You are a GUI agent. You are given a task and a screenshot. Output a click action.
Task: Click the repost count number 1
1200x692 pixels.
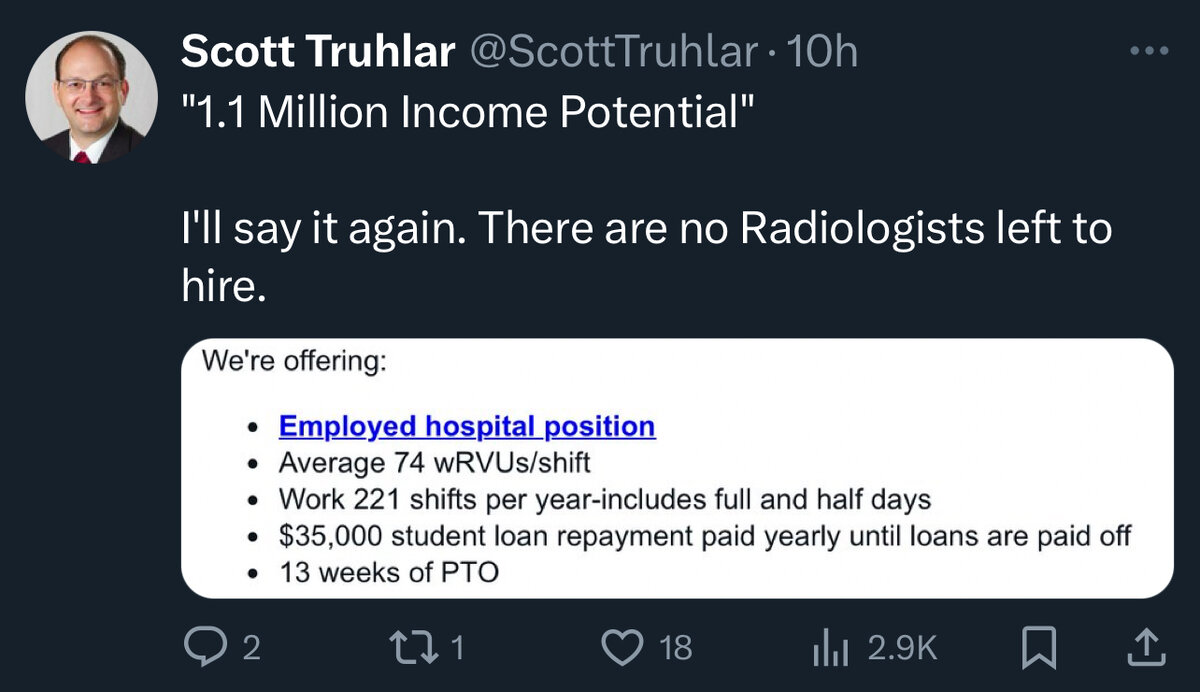coord(457,649)
